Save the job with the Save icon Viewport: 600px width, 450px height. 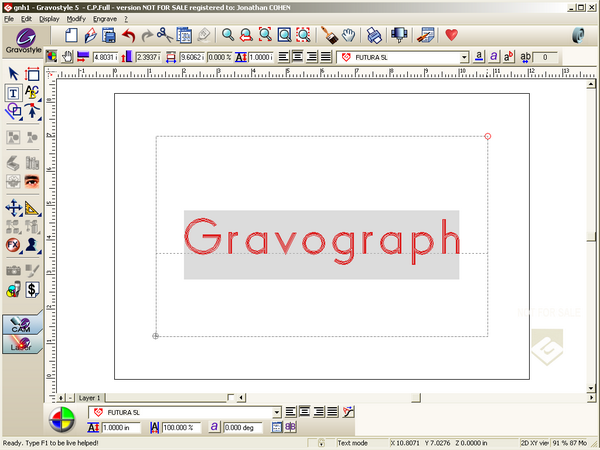[109, 36]
